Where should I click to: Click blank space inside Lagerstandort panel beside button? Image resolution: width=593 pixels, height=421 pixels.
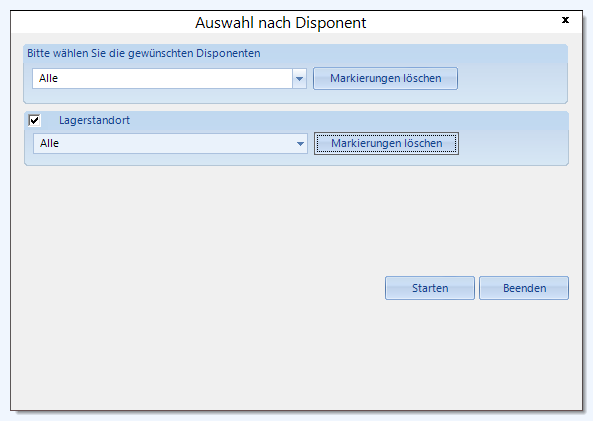click(513, 146)
